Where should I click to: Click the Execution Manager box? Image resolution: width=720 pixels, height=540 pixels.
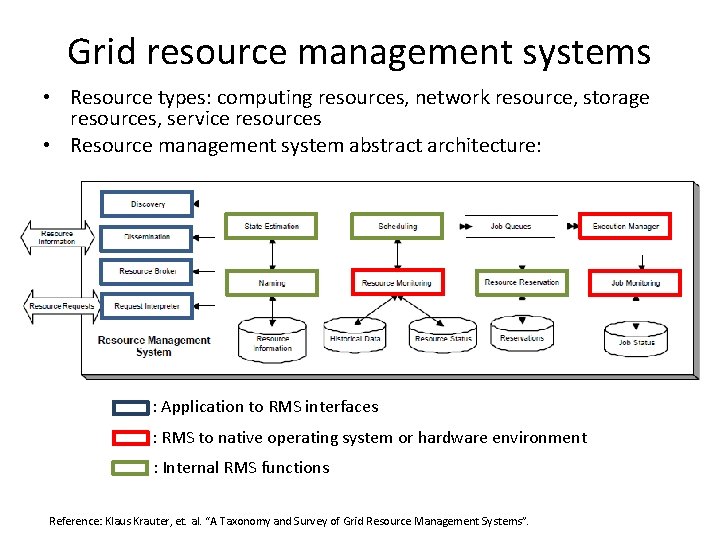[625, 226]
